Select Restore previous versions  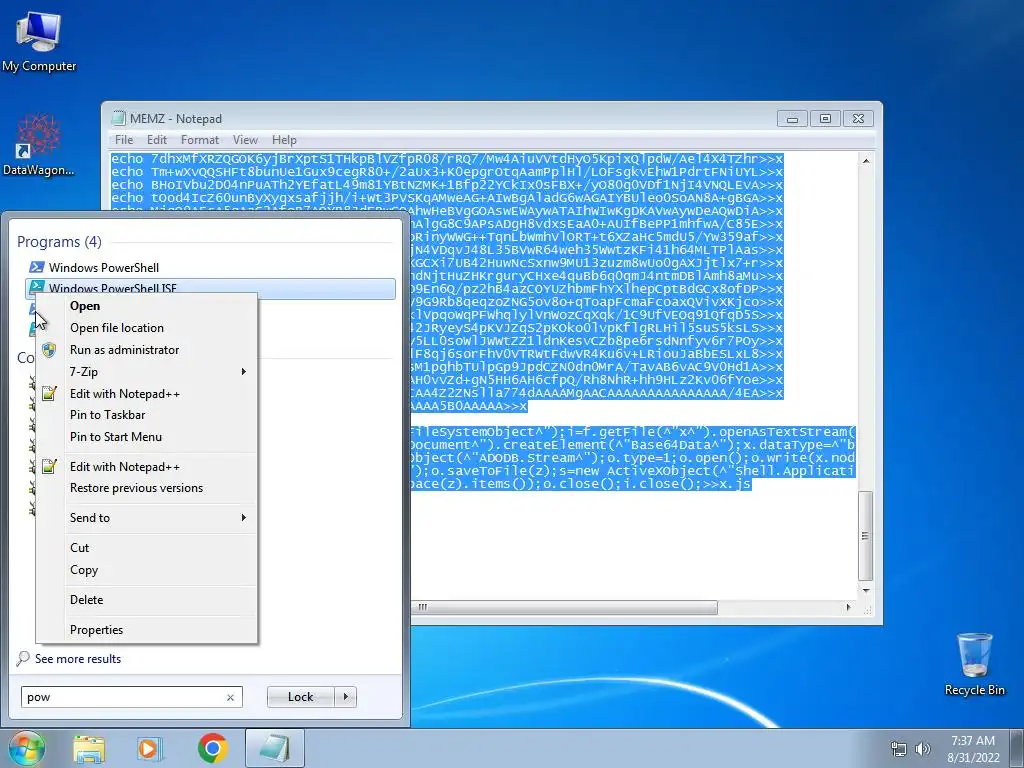147,488
